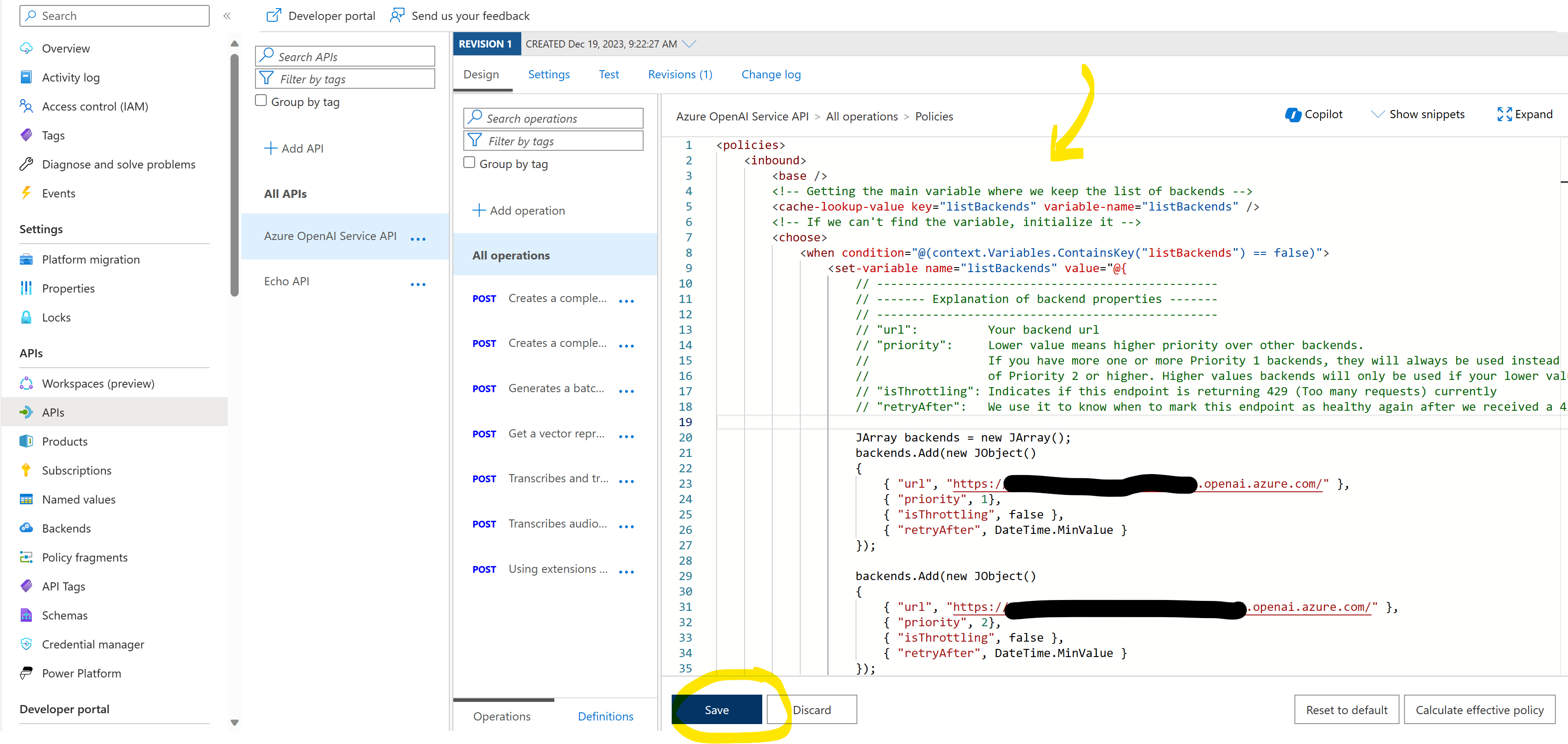Viewport: 1568px width, 744px height.
Task: Collapse the left navigation pane
Action: point(227,16)
